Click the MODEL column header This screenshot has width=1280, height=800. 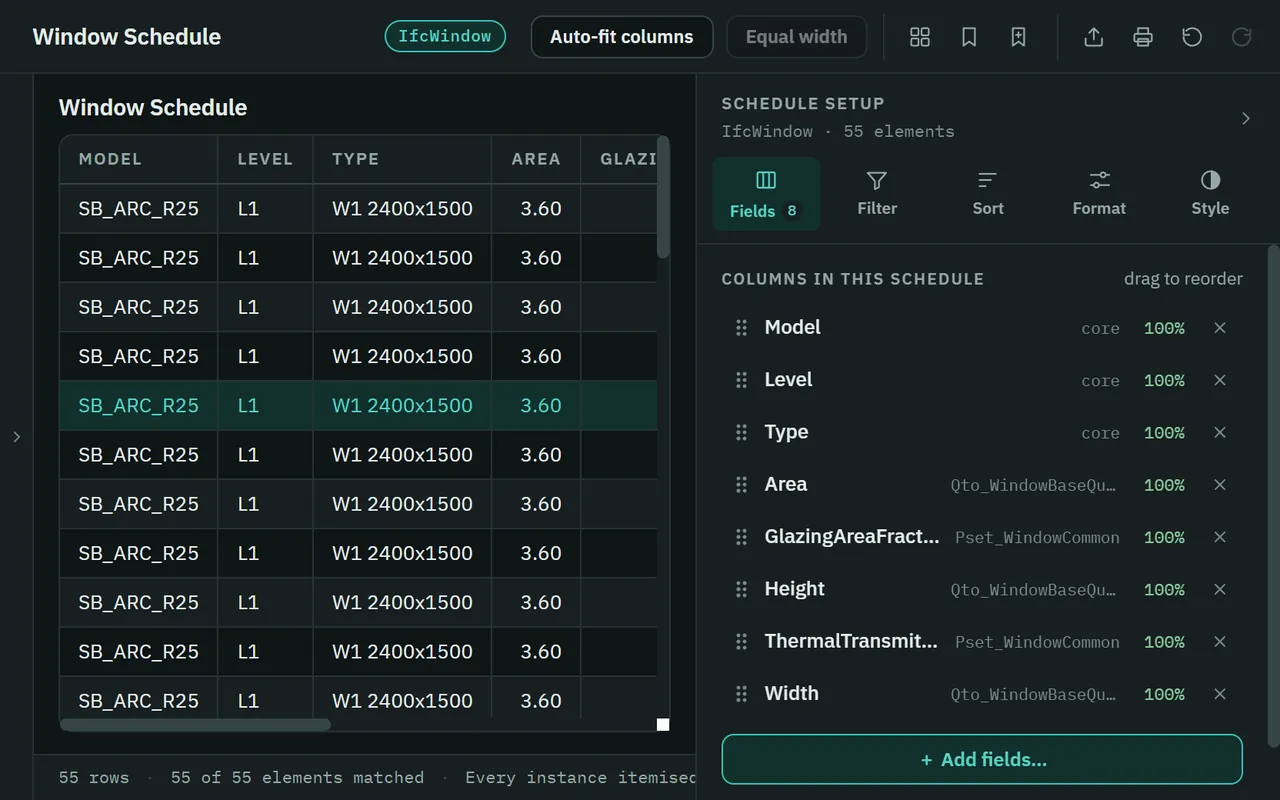[139, 159]
